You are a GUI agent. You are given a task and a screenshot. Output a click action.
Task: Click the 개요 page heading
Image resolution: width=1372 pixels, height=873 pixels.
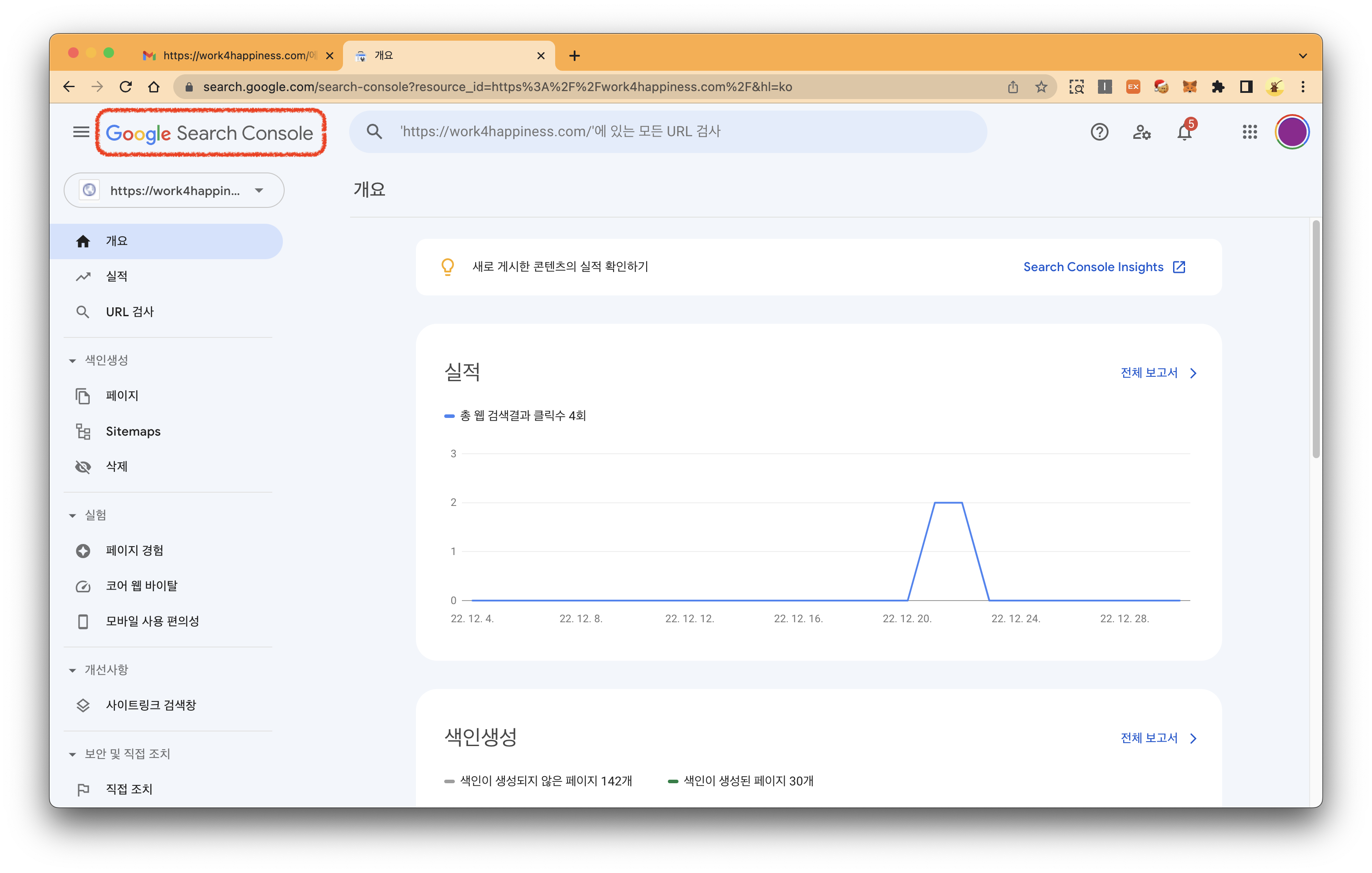[369, 189]
